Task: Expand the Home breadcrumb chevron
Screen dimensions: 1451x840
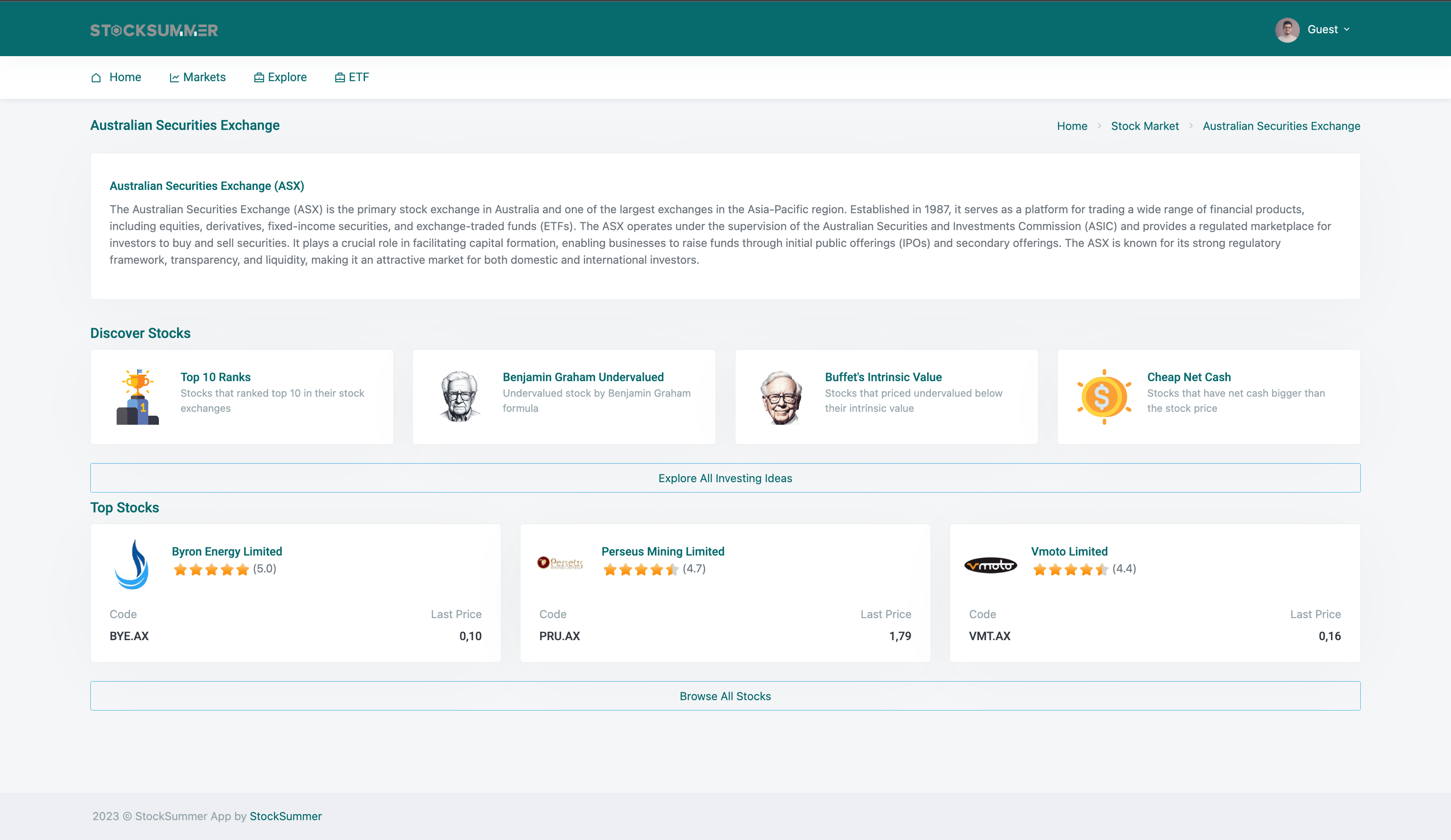Action: [1101, 126]
